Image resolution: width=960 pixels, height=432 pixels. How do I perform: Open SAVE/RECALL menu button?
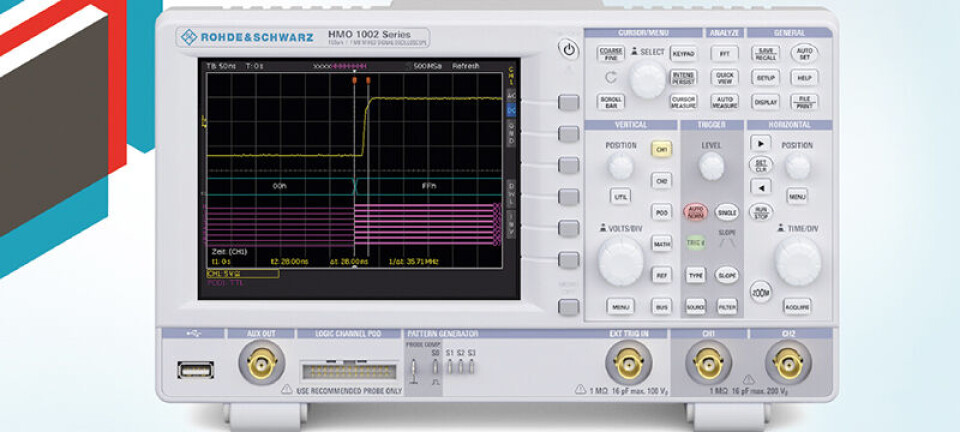pyautogui.click(x=765, y=54)
